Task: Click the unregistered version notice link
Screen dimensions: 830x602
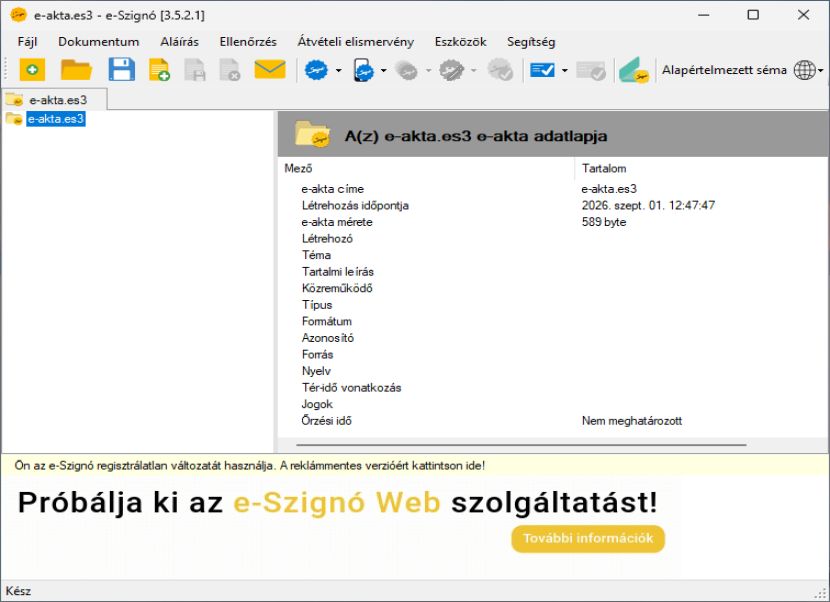Action: (x=249, y=465)
